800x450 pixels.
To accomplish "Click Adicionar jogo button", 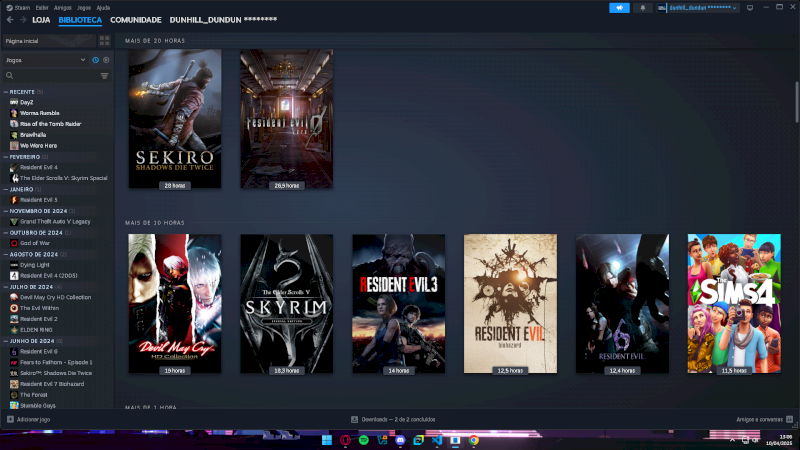I will point(29,419).
